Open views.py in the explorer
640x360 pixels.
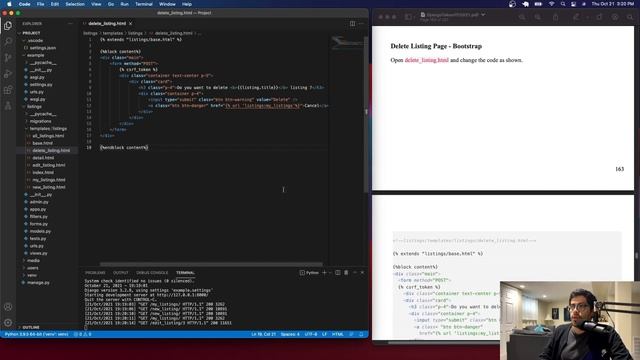pos(38,253)
